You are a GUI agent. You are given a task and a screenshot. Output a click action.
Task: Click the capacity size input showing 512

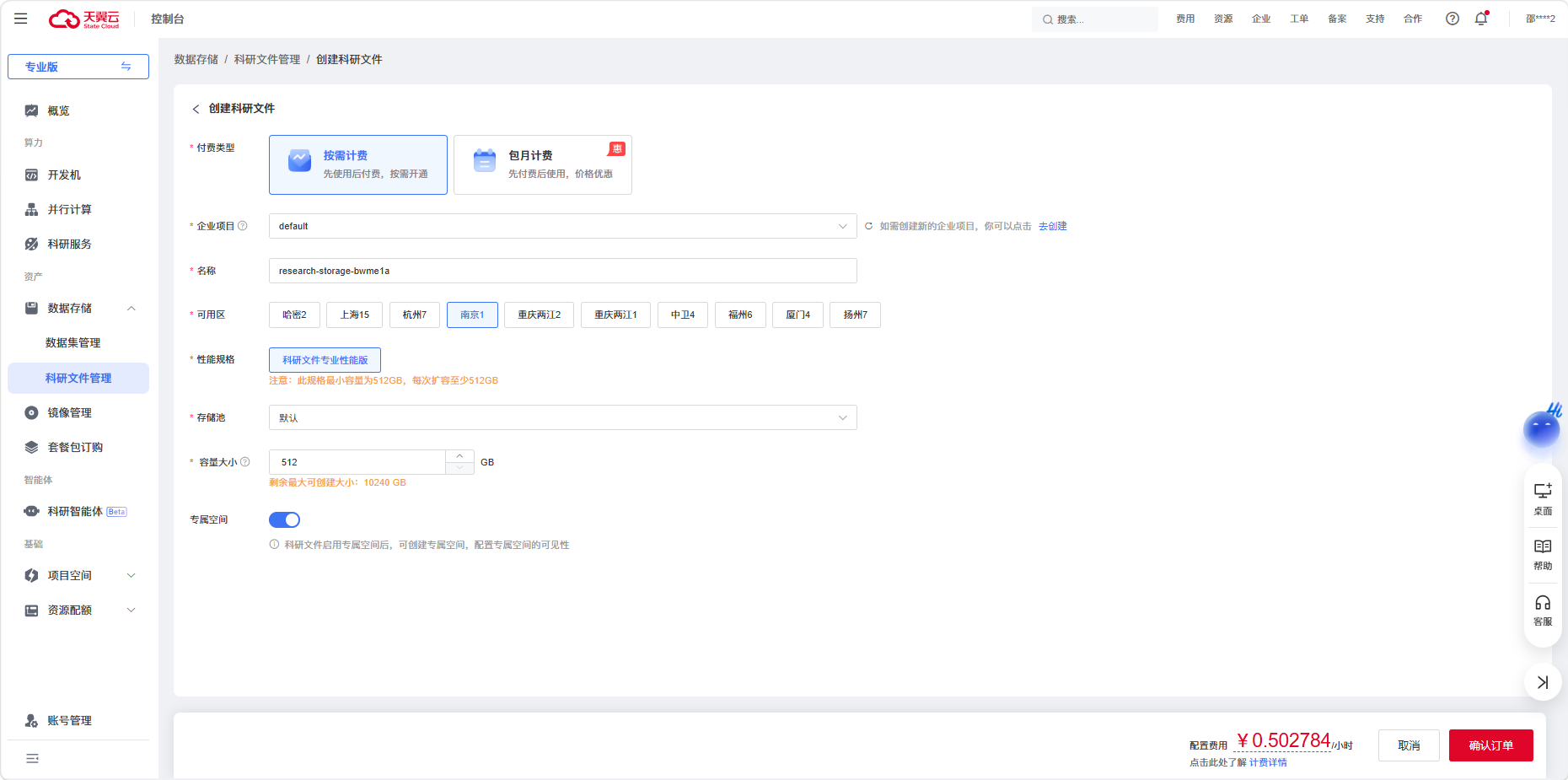pyautogui.click(x=357, y=462)
